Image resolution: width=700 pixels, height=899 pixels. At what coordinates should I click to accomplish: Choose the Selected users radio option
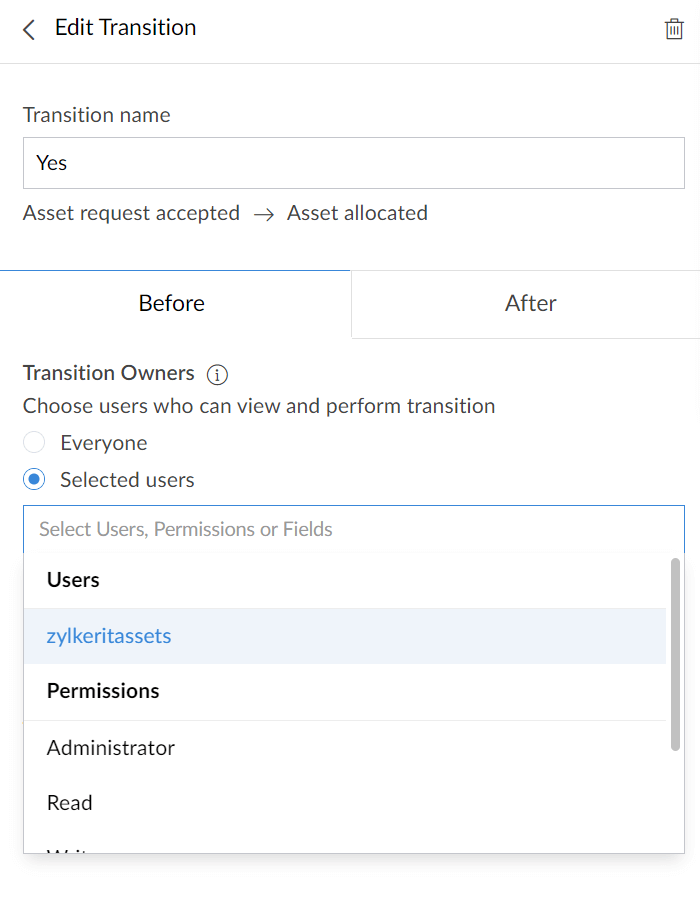[34, 479]
